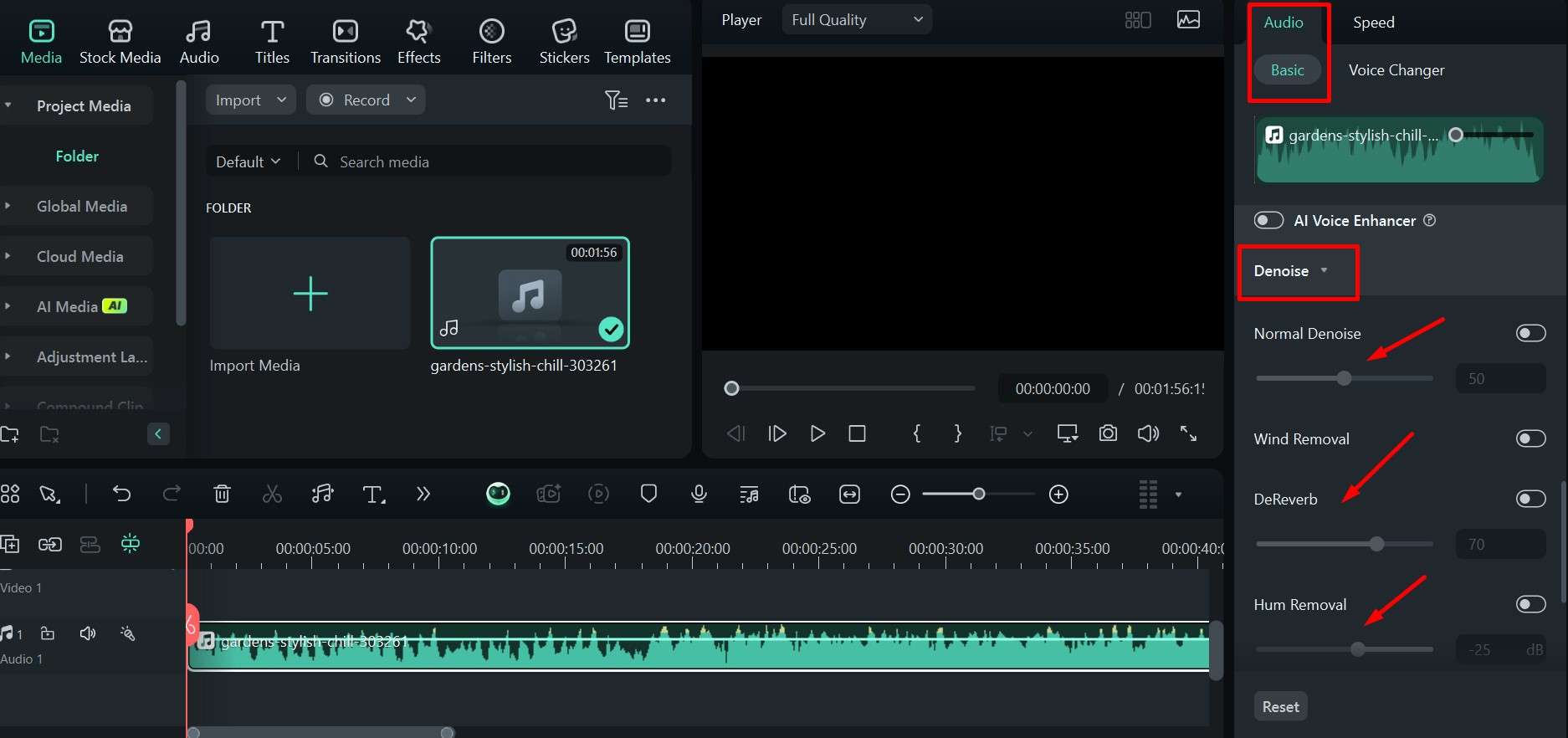The image size is (1568, 738).
Task: Open the Stickers tab
Action: [565, 42]
